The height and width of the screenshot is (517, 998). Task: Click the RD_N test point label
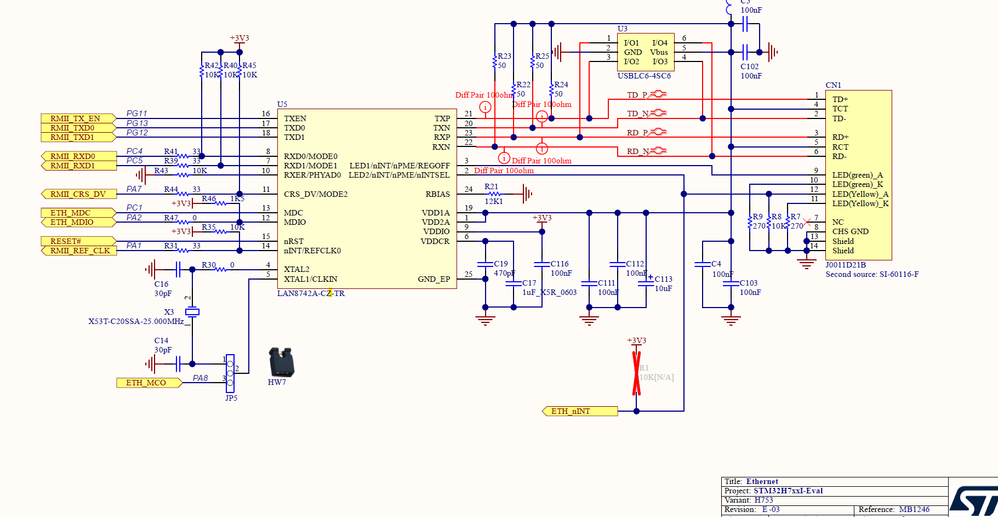pyautogui.click(x=638, y=151)
